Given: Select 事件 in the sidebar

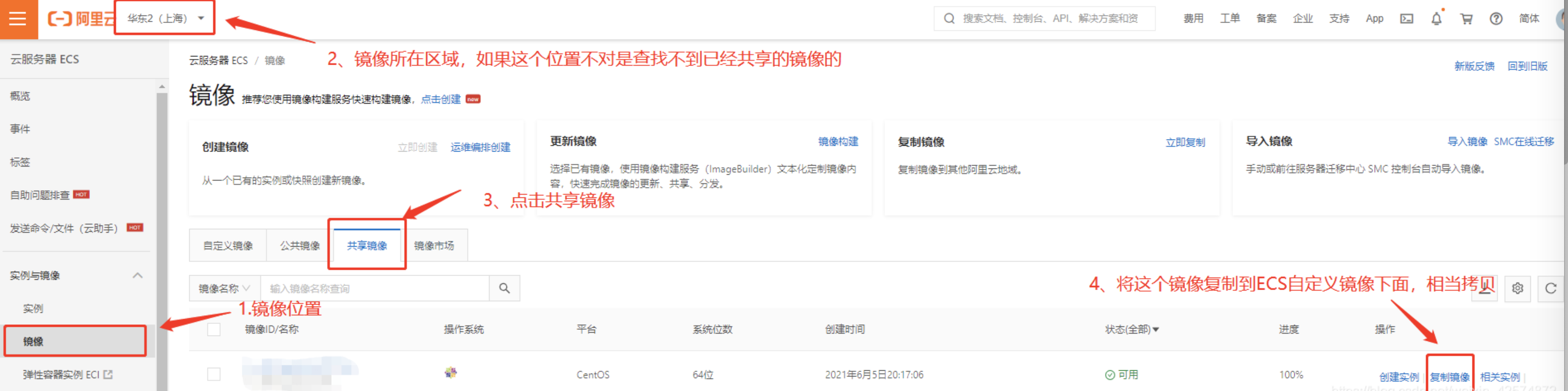Looking at the screenshot, I should 20,128.
